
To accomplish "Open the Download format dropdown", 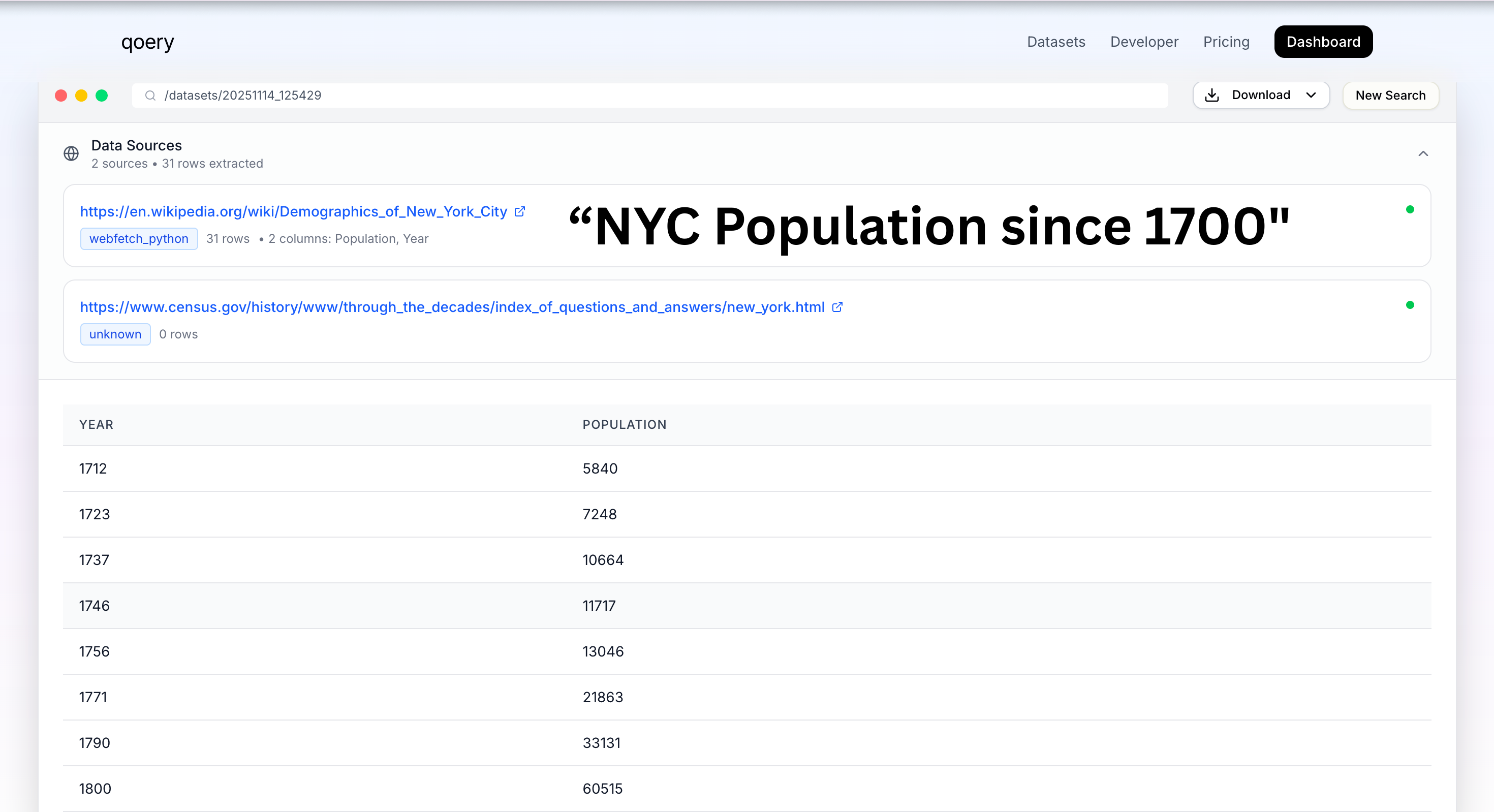I will [1311, 95].
